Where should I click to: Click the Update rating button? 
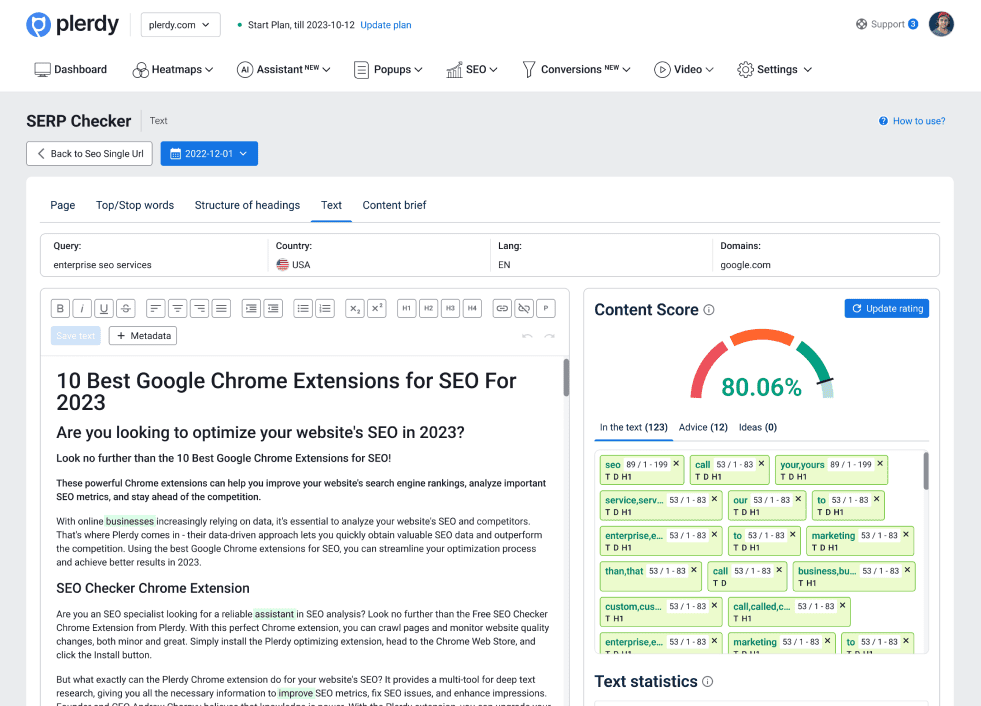886,309
